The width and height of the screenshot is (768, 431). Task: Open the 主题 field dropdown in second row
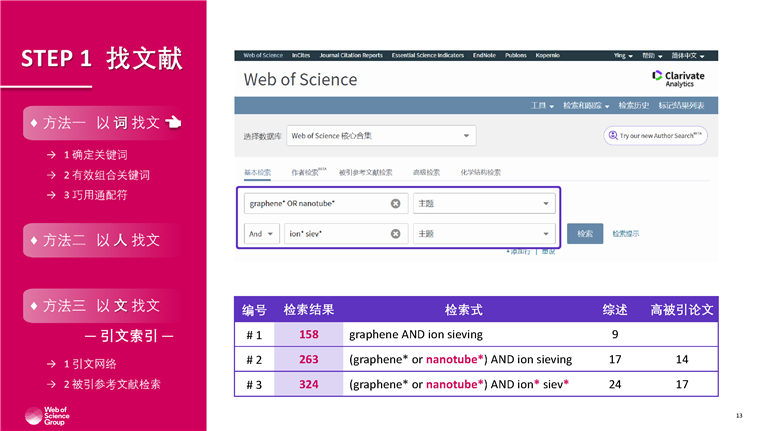484,234
